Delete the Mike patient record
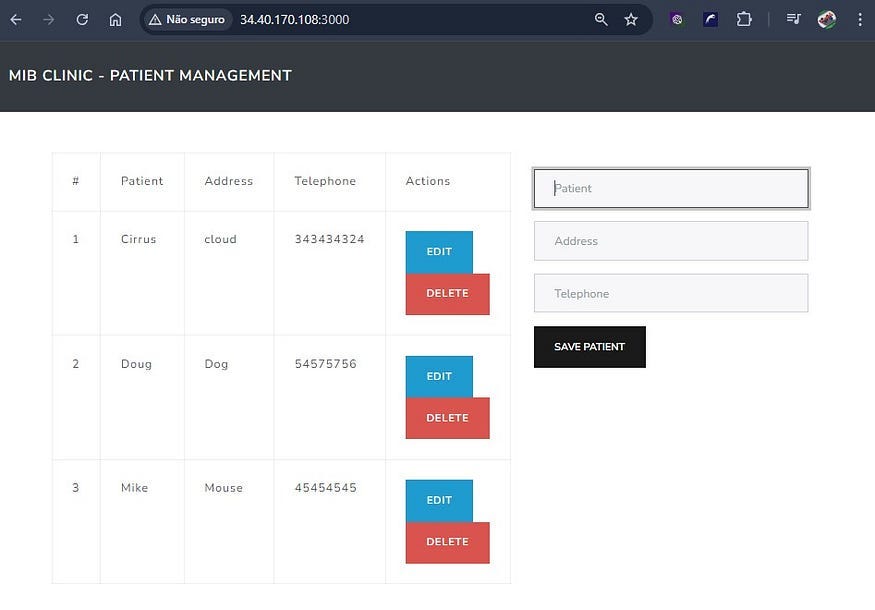This screenshot has width=875, height=610. [x=448, y=542]
